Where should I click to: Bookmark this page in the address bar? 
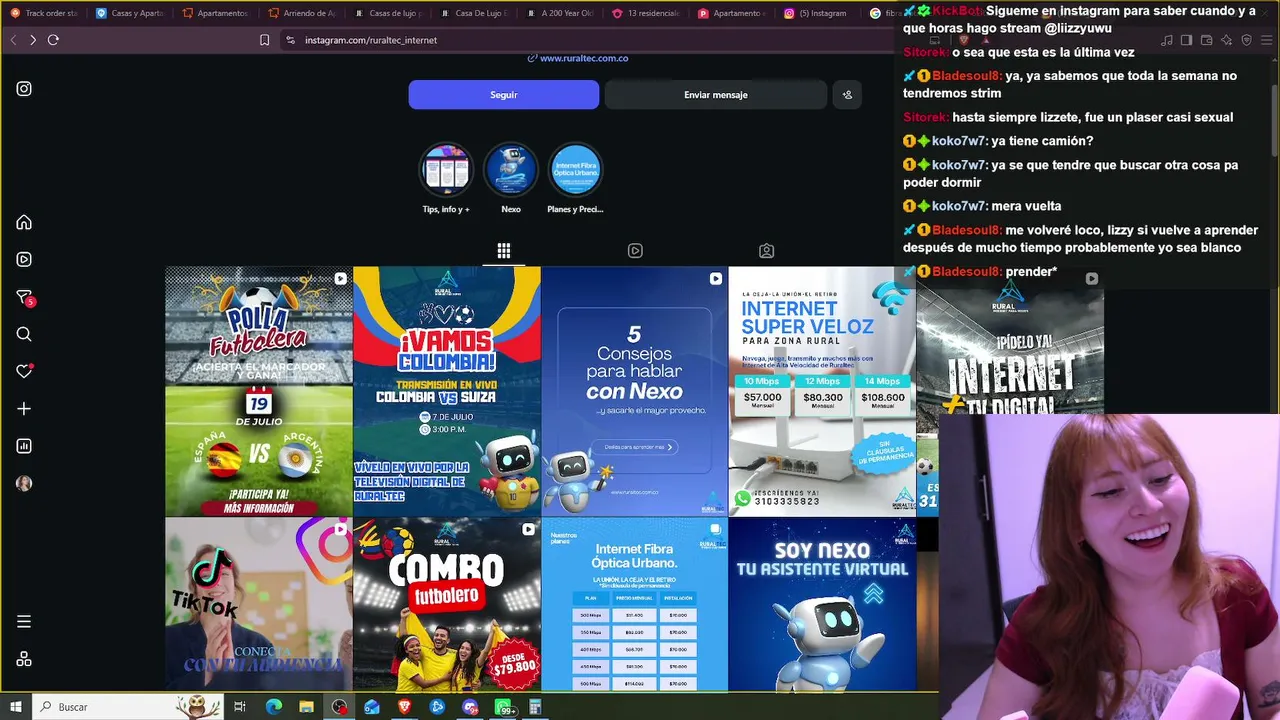pyautogui.click(x=264, y=40)
